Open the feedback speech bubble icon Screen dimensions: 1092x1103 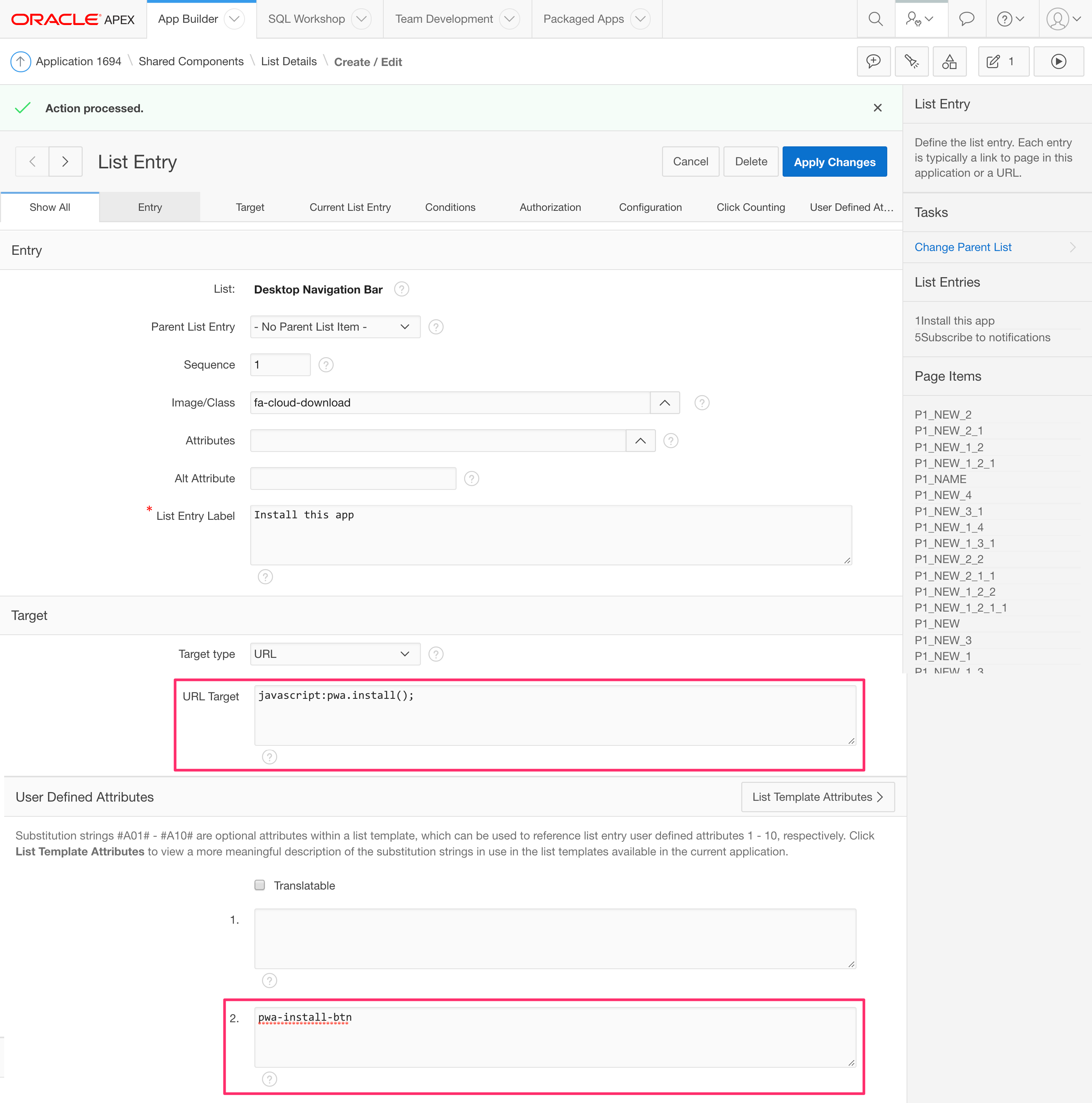pos(966,19)
